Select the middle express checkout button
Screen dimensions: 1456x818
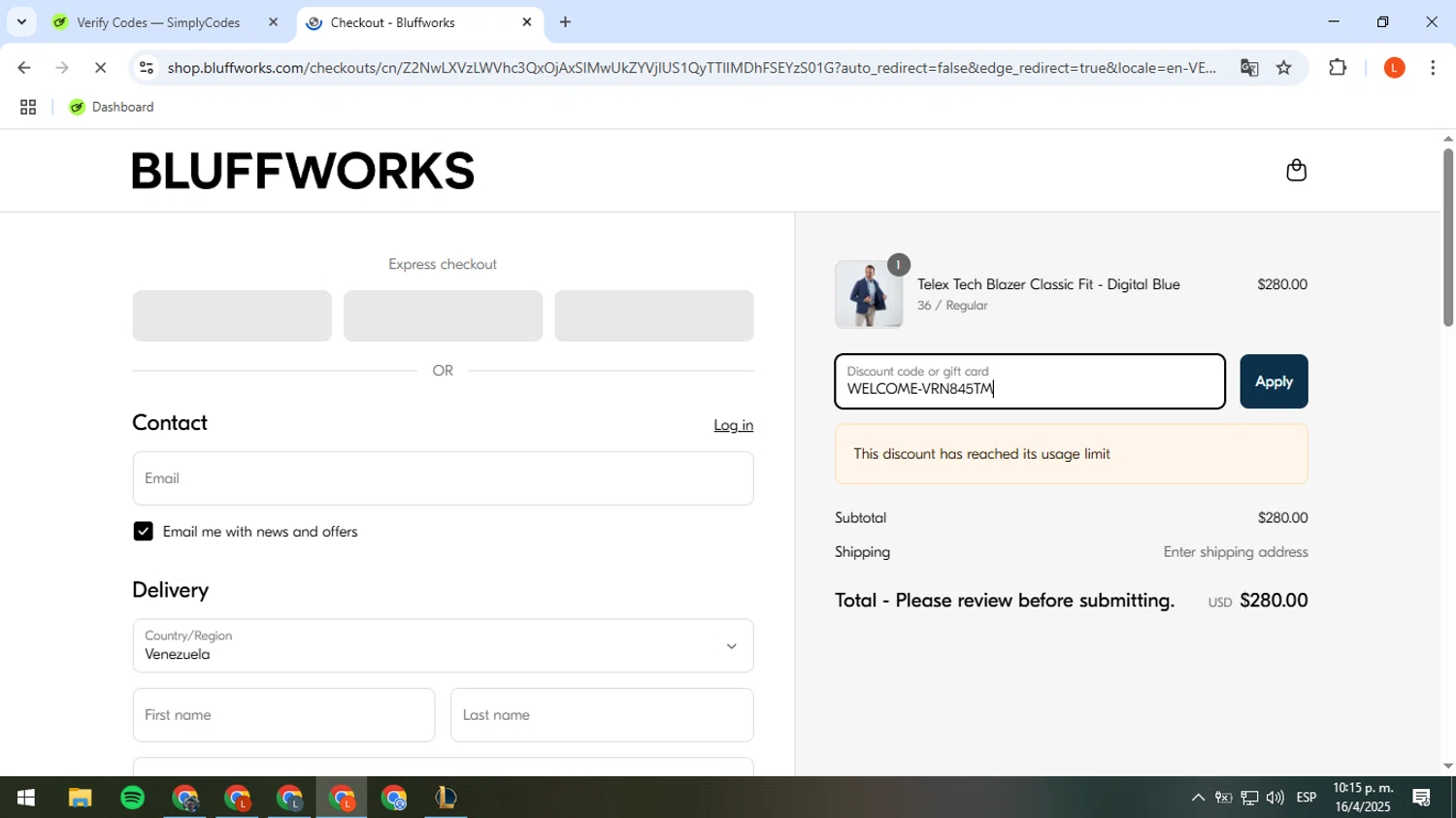coord(443,315)
